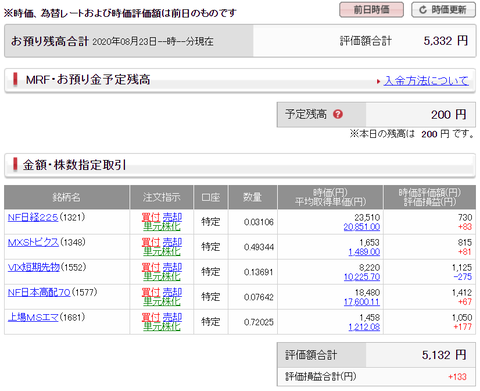Viewport: 480px width, 391px height.
Task: Open NF日経225 stock link
Action: 33,217
